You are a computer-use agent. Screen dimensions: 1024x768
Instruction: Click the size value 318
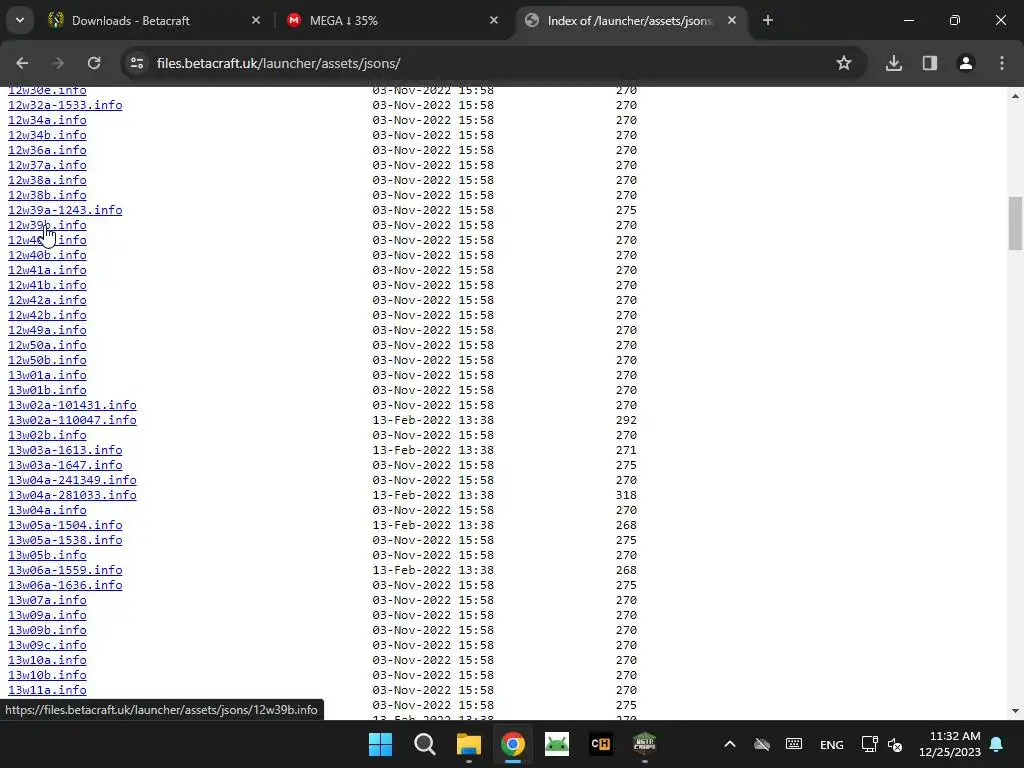[626, 496]
